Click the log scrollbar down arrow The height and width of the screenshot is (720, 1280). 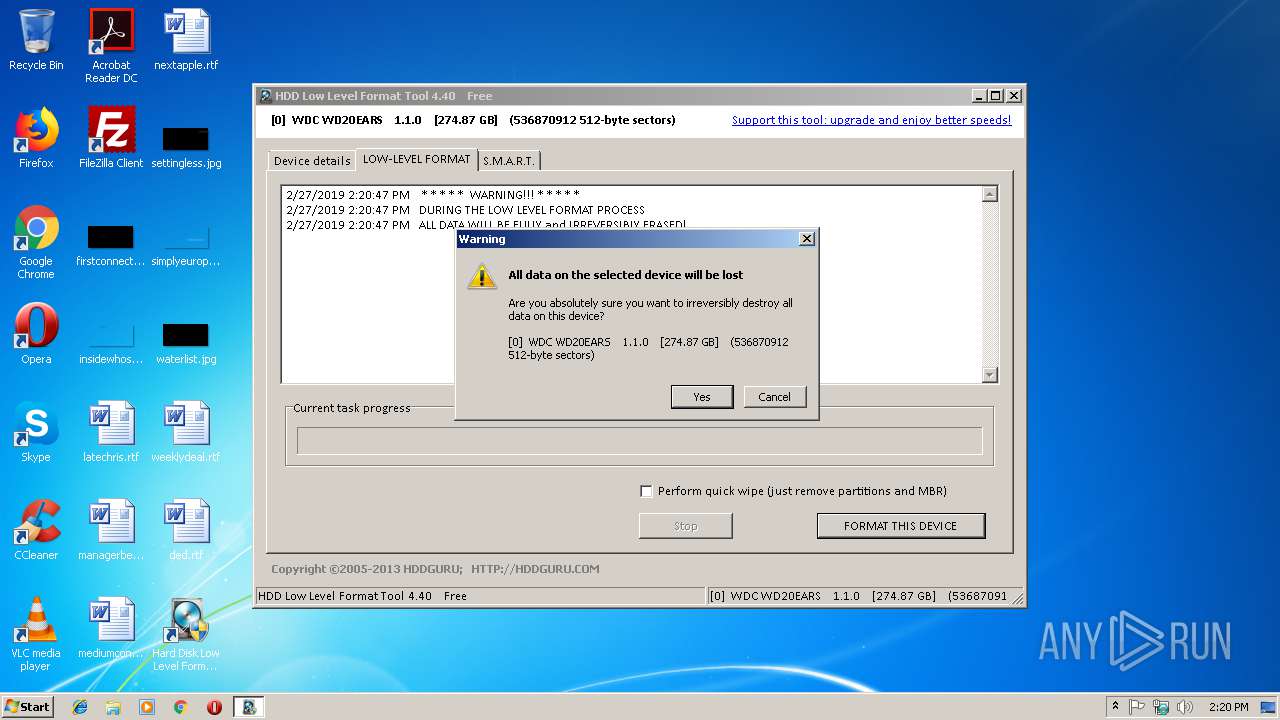(990, 374)
